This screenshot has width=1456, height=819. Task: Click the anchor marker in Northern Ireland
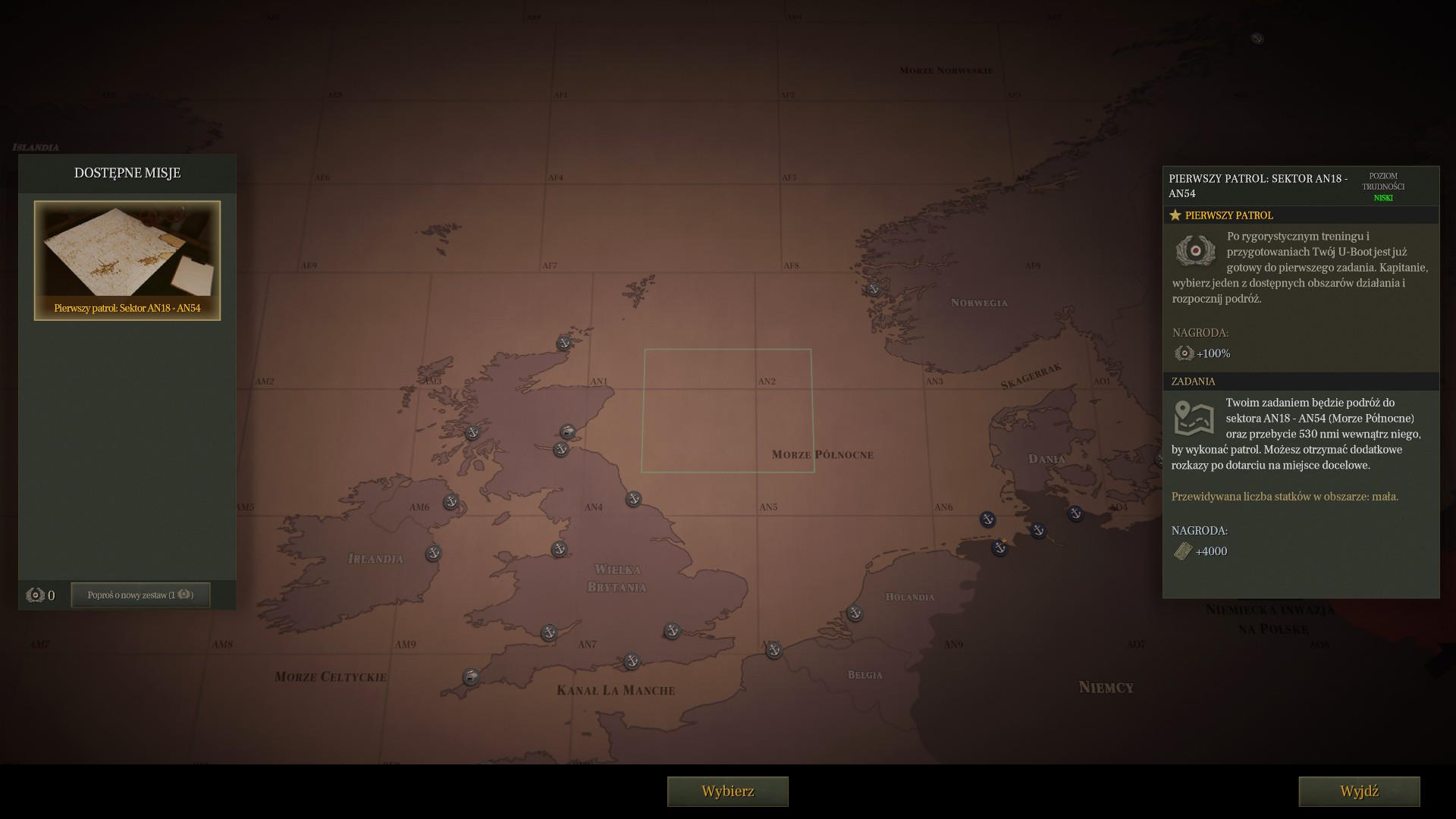[x=451, y=502]
